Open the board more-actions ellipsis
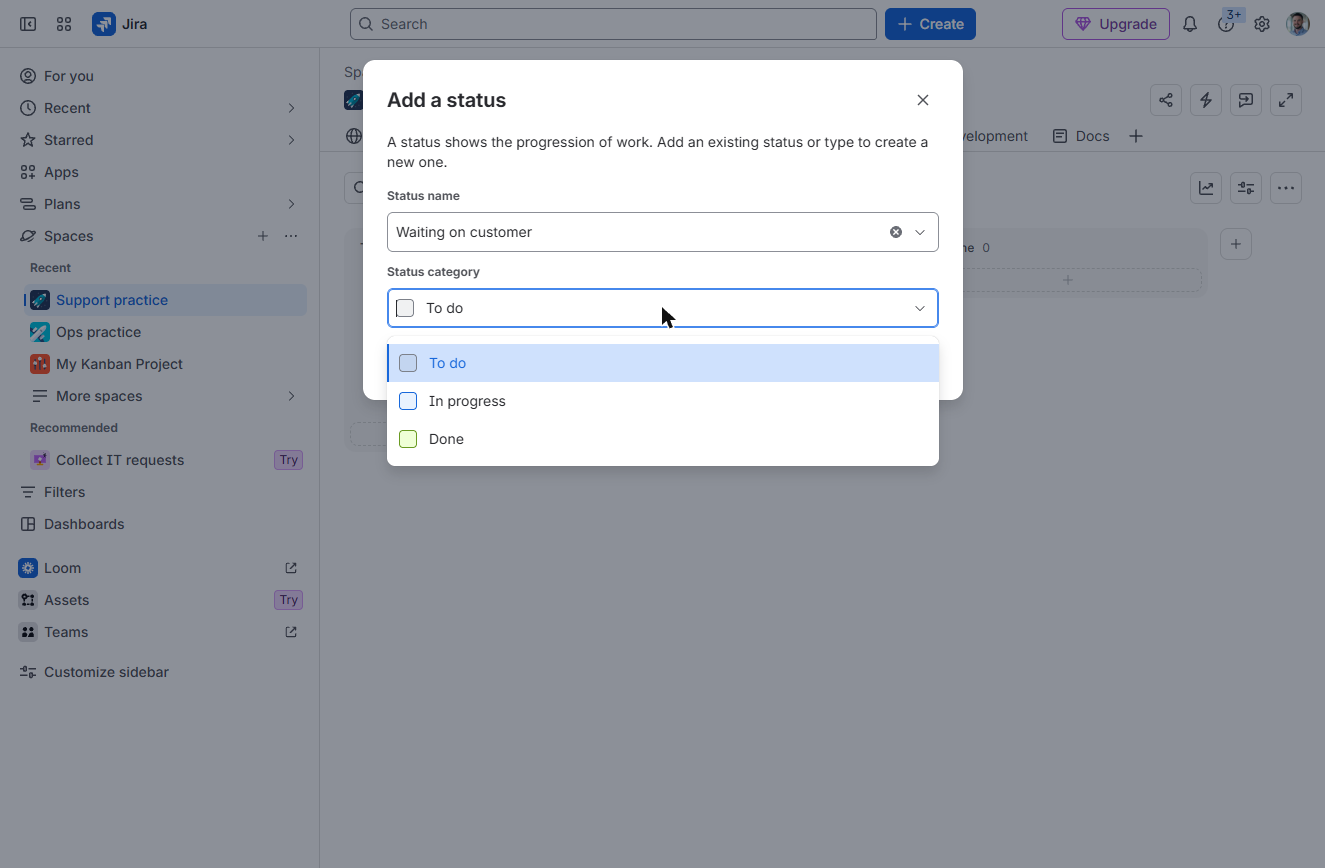This screenshot has height=868, width=1325. [1286, 188]
